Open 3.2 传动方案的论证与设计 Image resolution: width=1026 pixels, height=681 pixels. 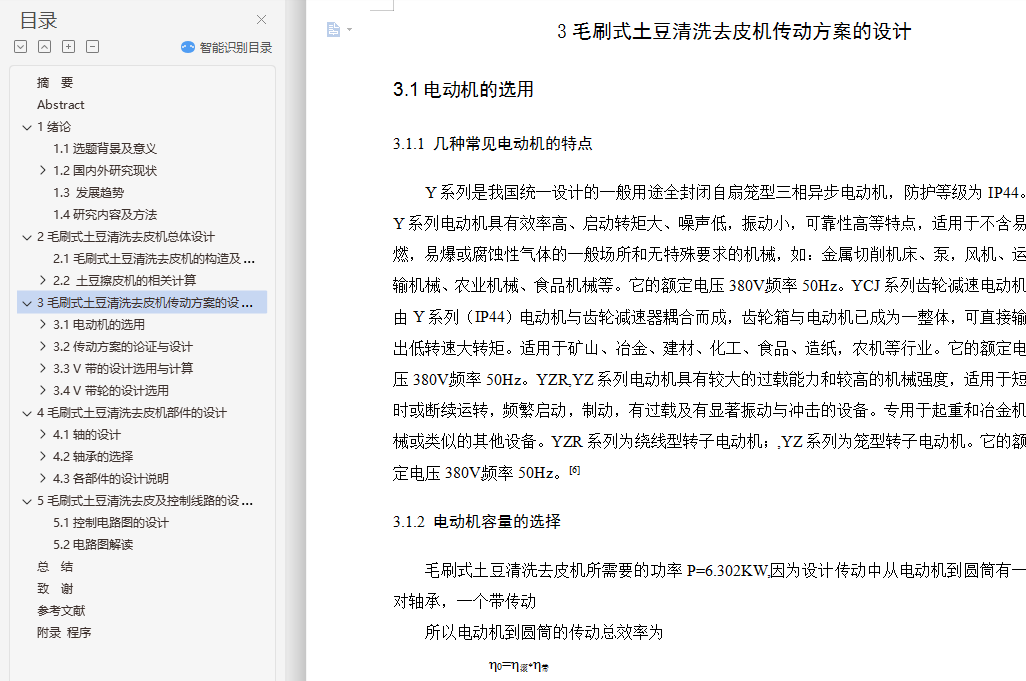(123, 347)
